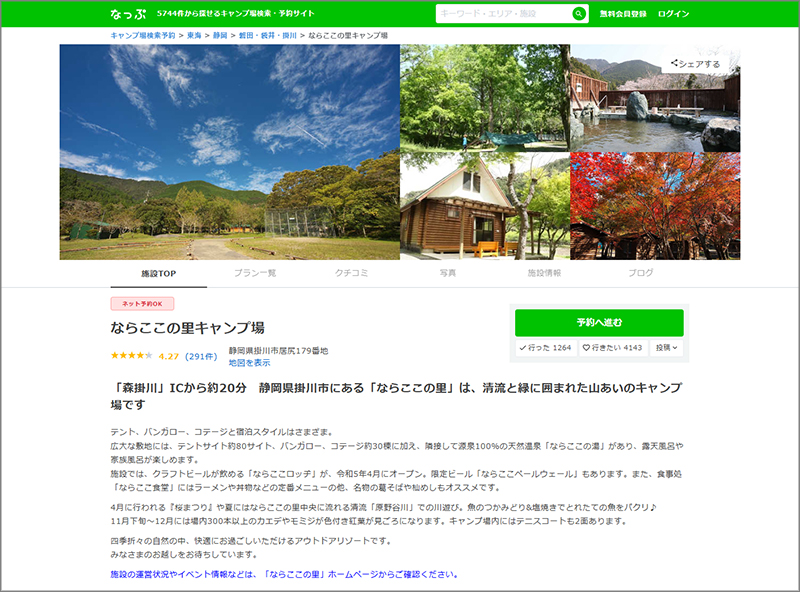800x592 pixels.
Task: Mark visited with 行った checkmark button
Action: tap(546, 348)
